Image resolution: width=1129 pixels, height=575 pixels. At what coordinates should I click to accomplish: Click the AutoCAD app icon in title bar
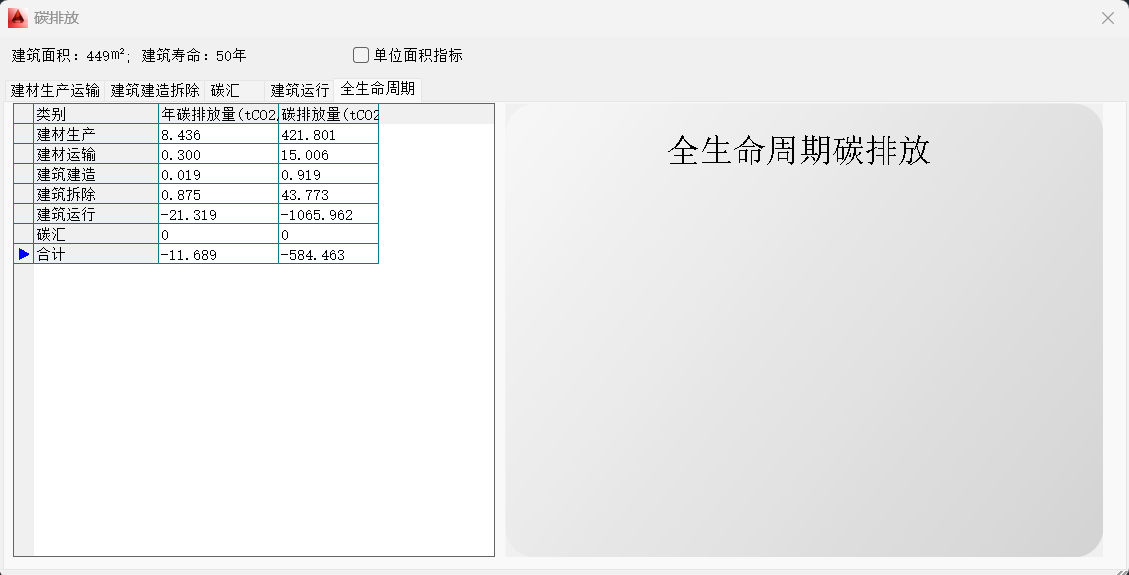pos(17,17)
